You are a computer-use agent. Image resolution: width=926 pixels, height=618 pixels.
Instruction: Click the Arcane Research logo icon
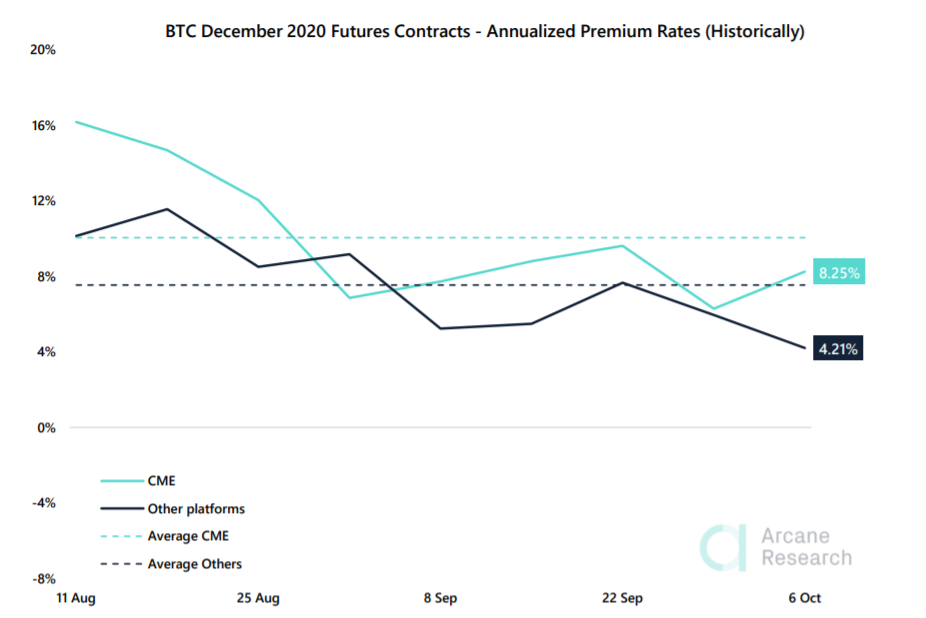coord(723,547)
